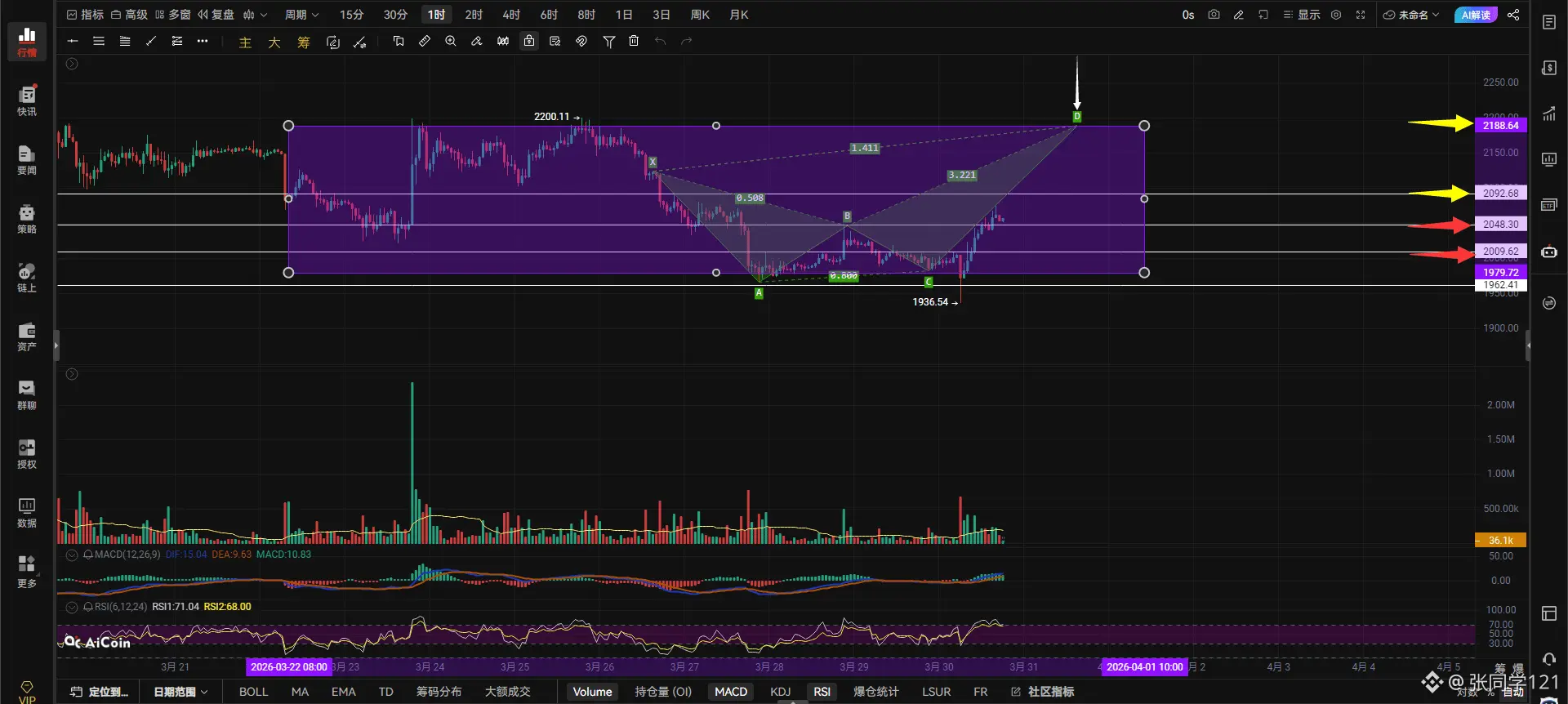Viewport: 1568px width, 704px height.
Task: Switch to the 1日 timeframe
Action: pyautogui.click(x=624, y=15)
